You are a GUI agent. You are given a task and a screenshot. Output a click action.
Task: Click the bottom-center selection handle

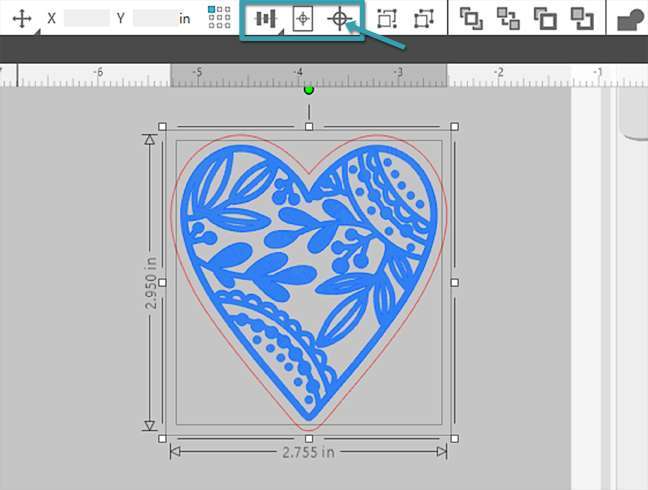point(309,438)
